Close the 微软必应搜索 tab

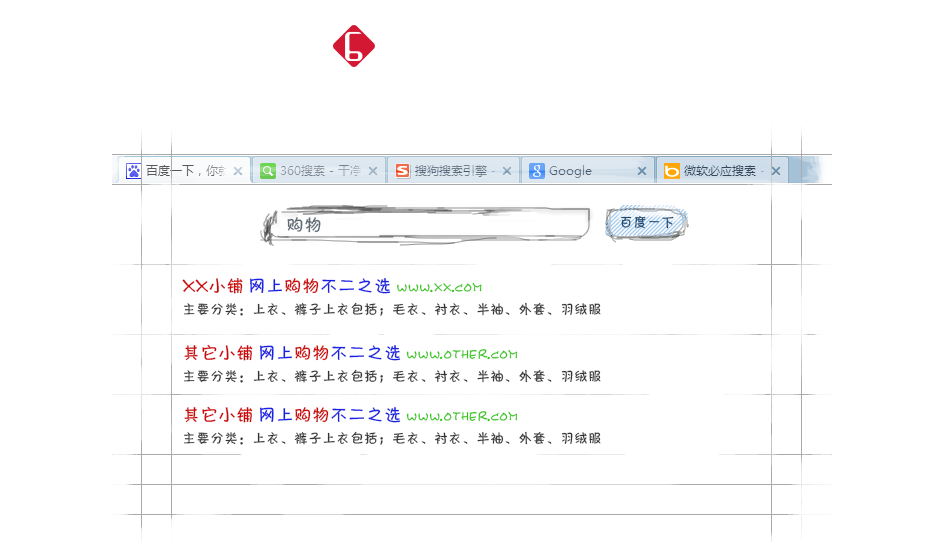[776, 171]
